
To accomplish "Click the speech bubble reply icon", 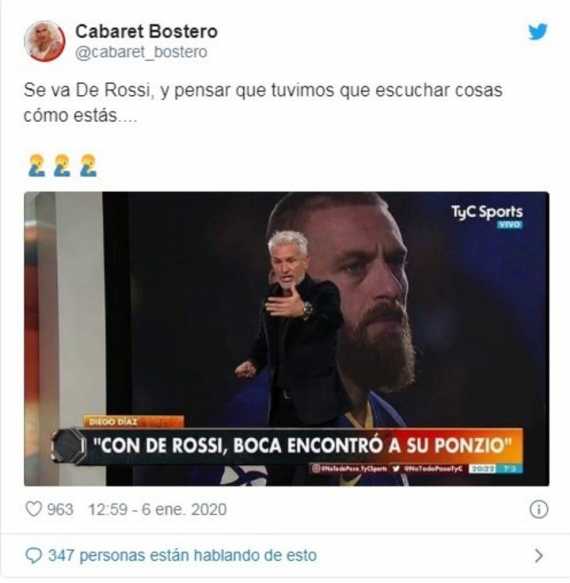I will [x=33, y=556].
